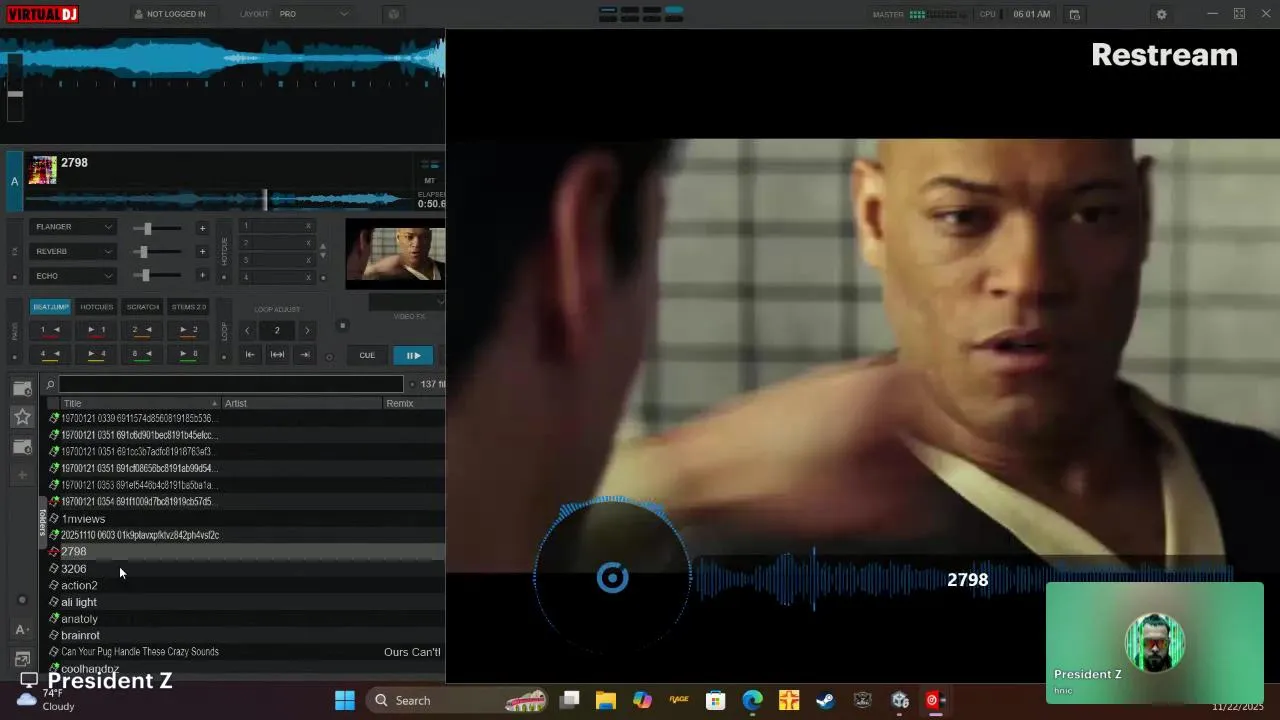Jump back 2 beats pad
The width and height of the screenshot is (1280, 720).
pos(142,330)
